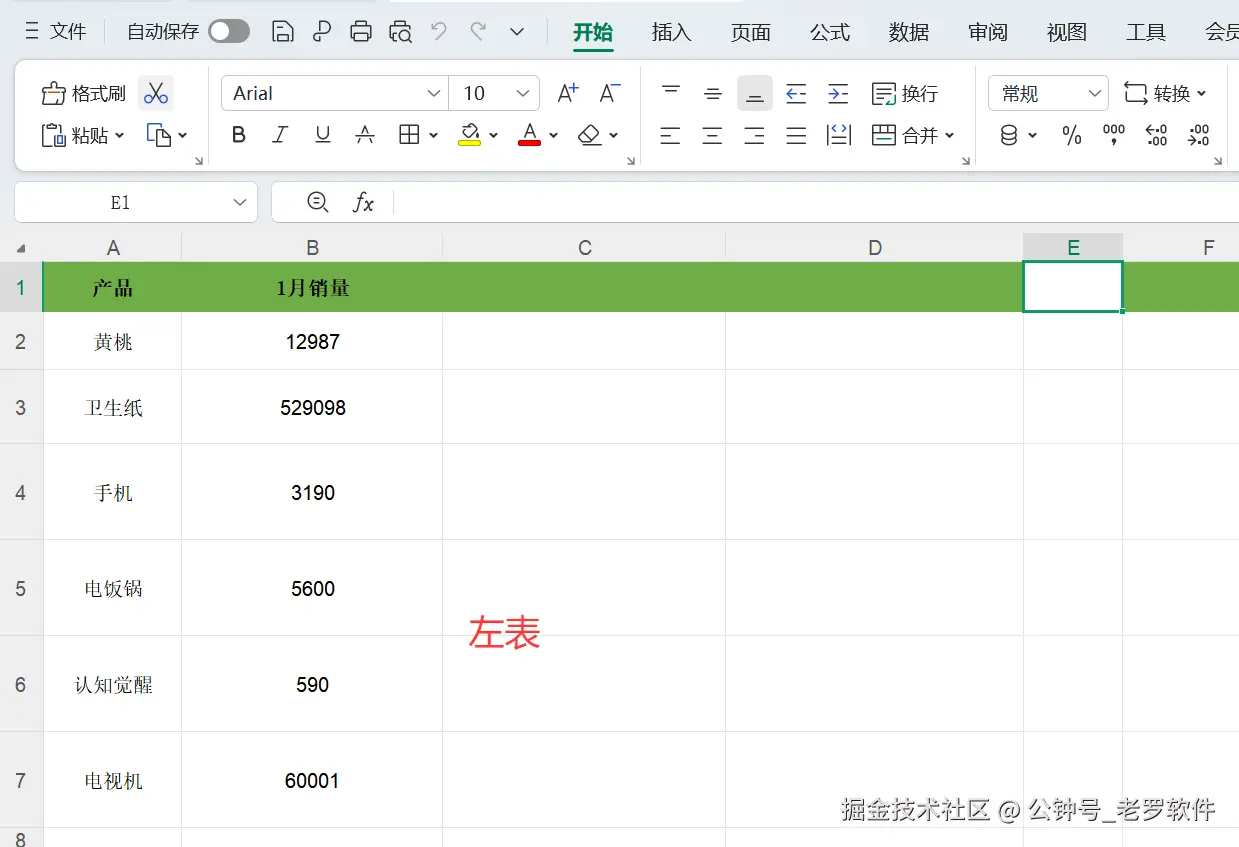Open the File (文件) menu
The width and height of the screenshot is (1239, 847).
click(56, 32)
